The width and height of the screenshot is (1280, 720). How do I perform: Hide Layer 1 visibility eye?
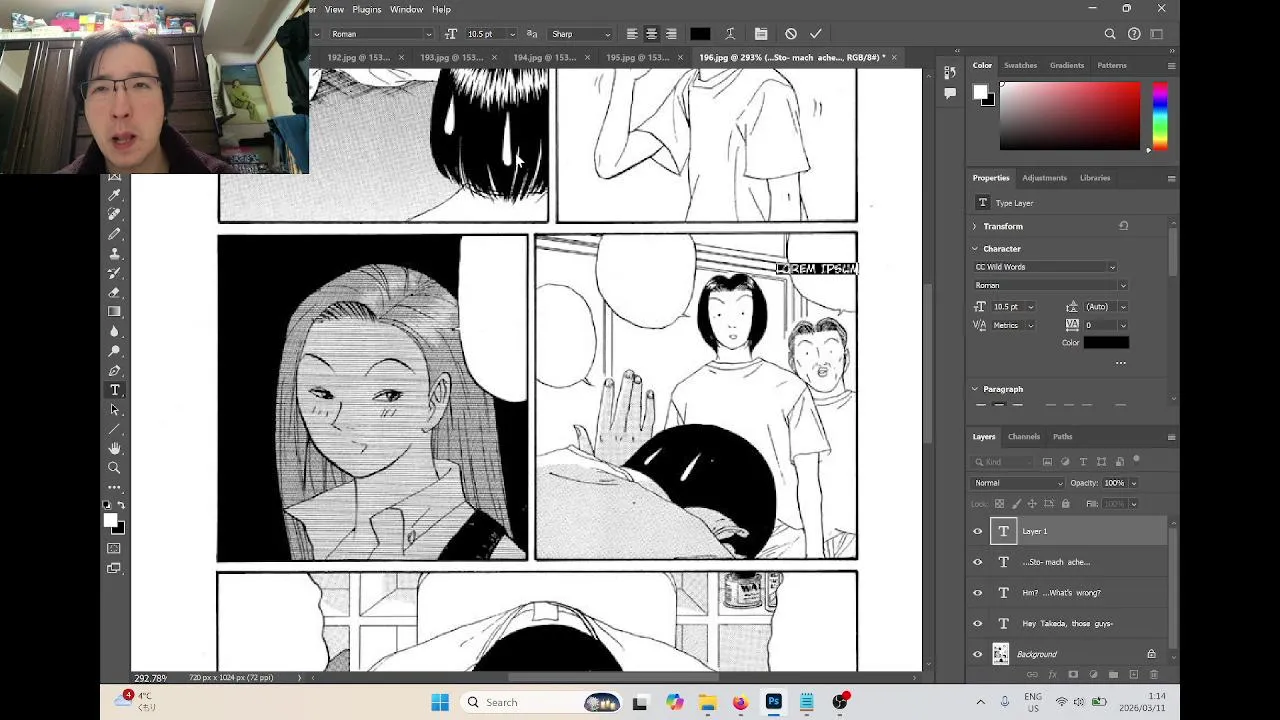(978, 531)
